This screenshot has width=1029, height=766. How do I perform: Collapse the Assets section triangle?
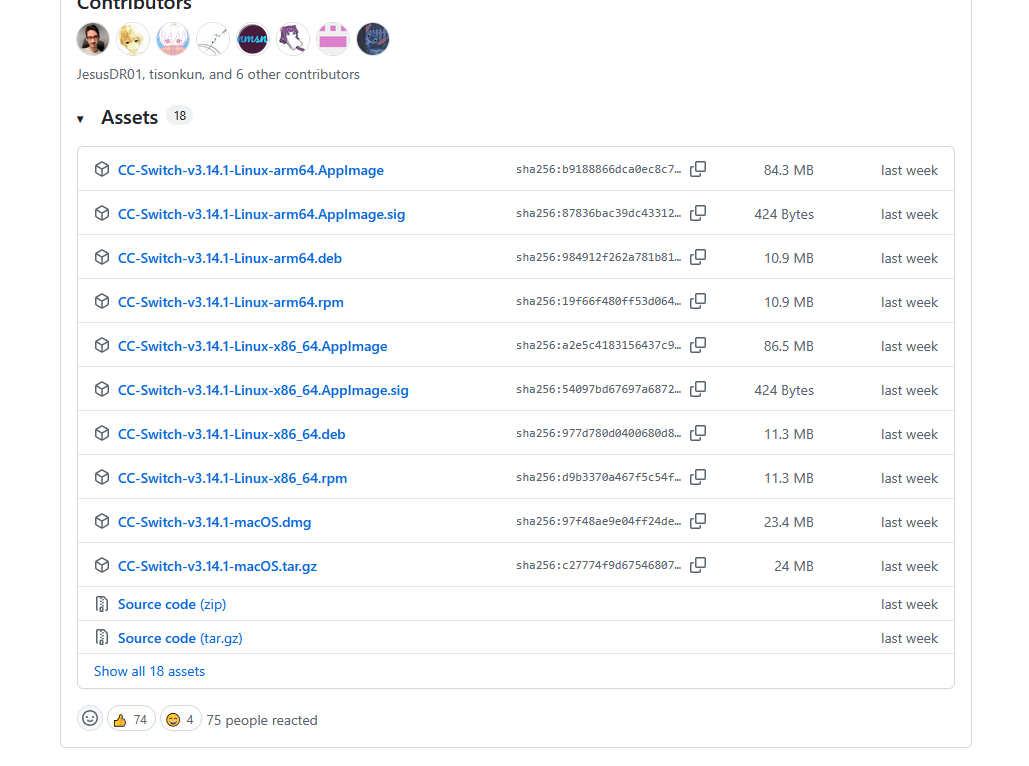(80, 119)
